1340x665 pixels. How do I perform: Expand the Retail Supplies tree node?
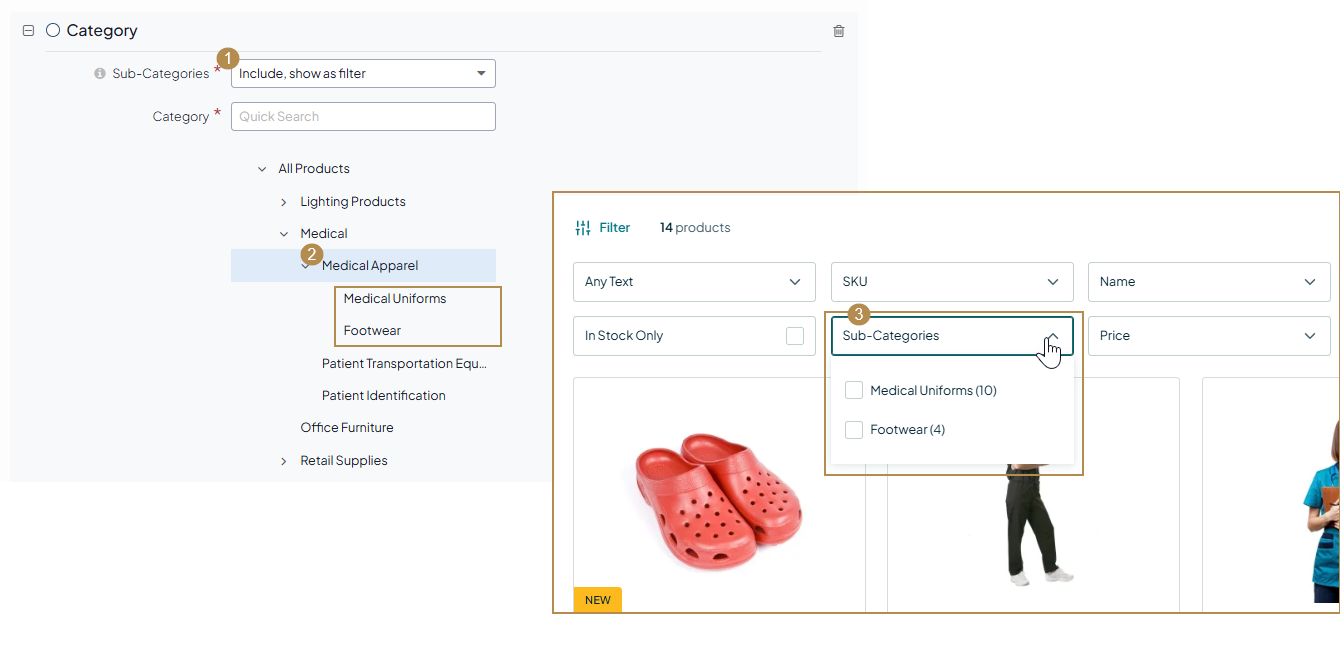[x=284, y=460]
